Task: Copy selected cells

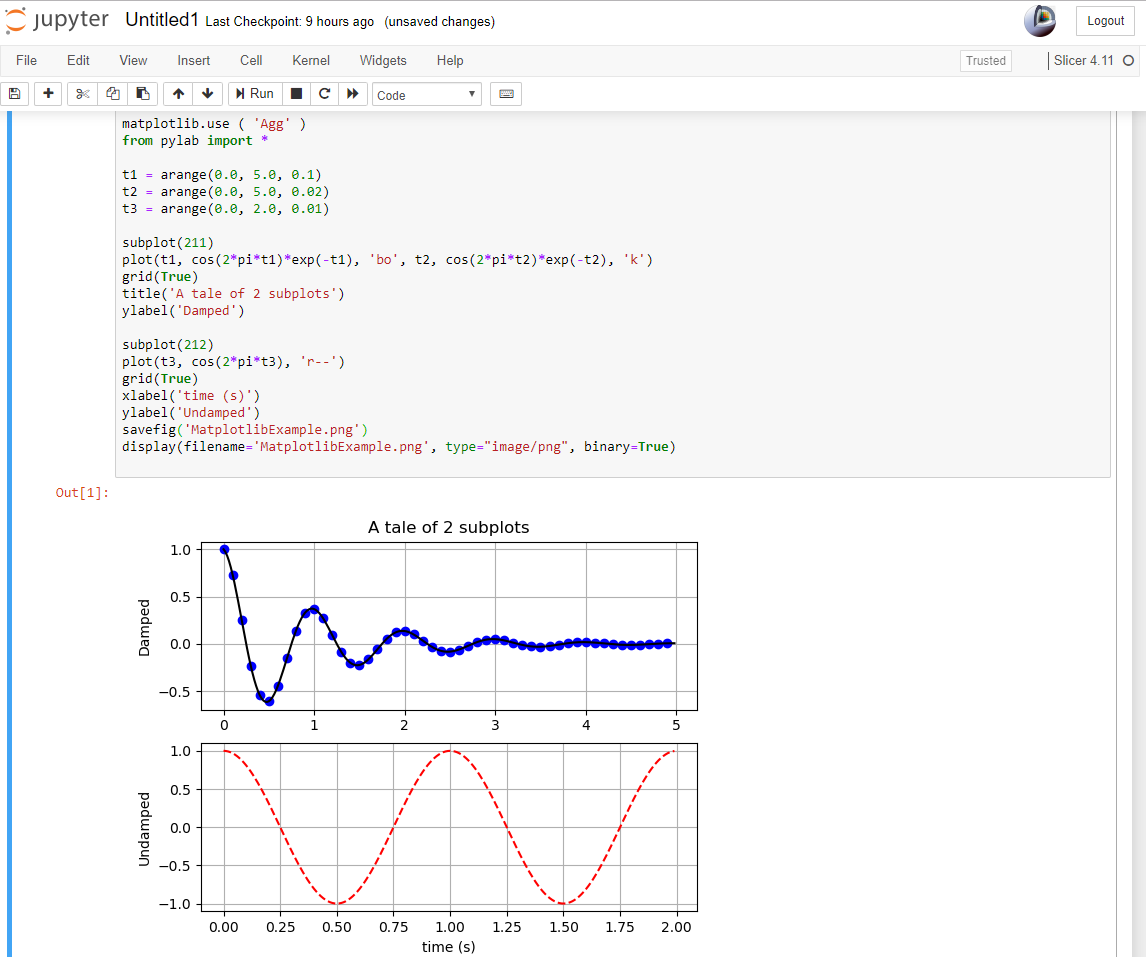Action: point(113,94)
